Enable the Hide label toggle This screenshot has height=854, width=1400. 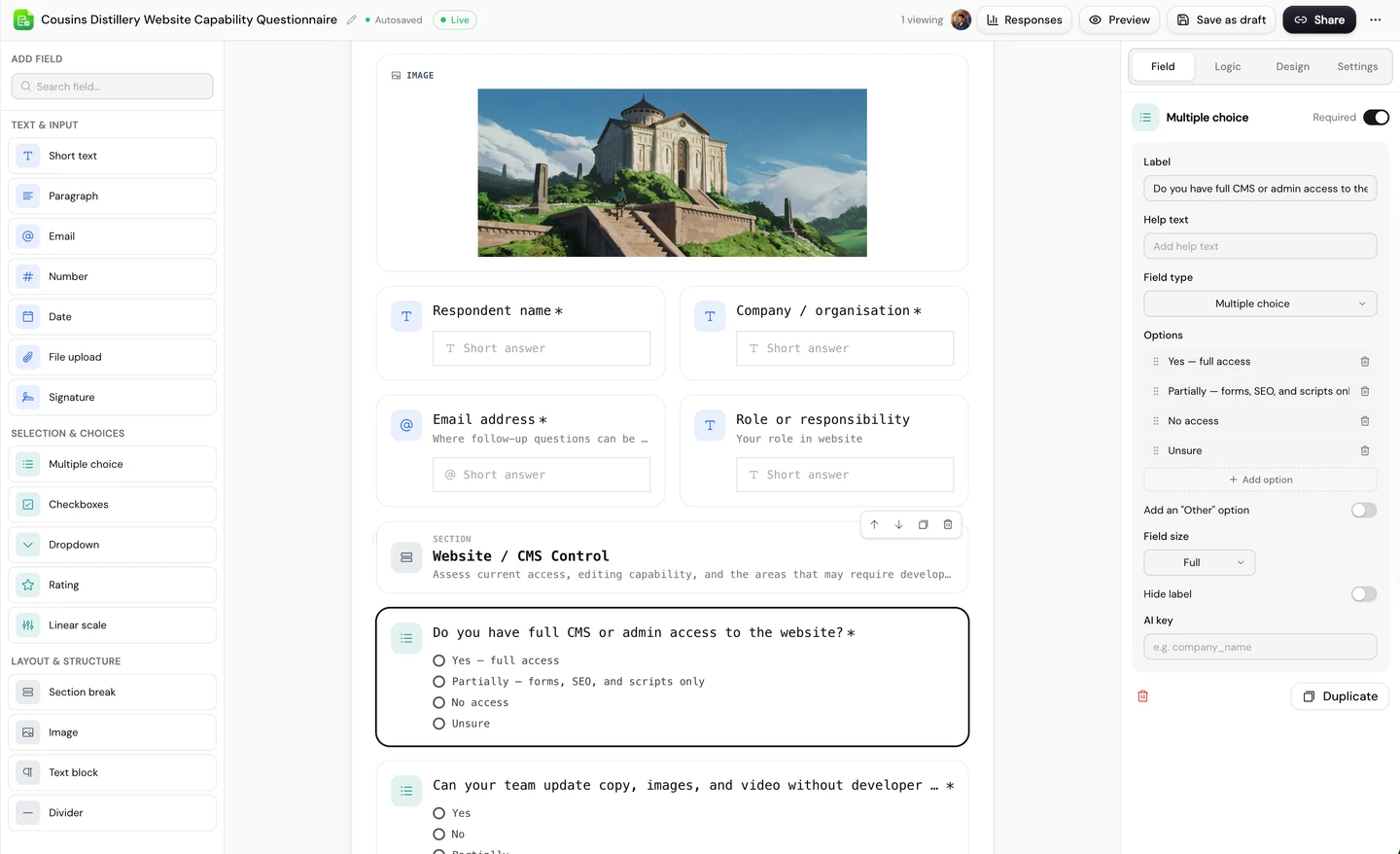point(1364,594)
